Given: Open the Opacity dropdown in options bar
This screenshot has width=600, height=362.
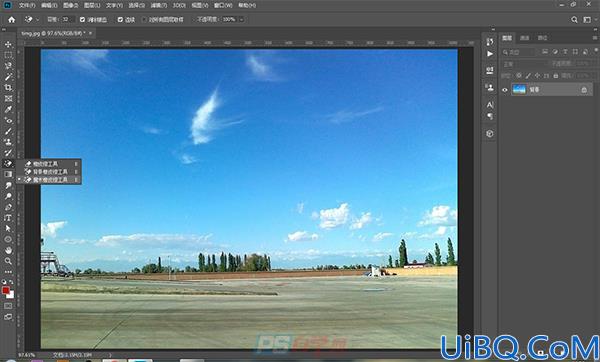Looking at the screenshot, I should point(241,20).
